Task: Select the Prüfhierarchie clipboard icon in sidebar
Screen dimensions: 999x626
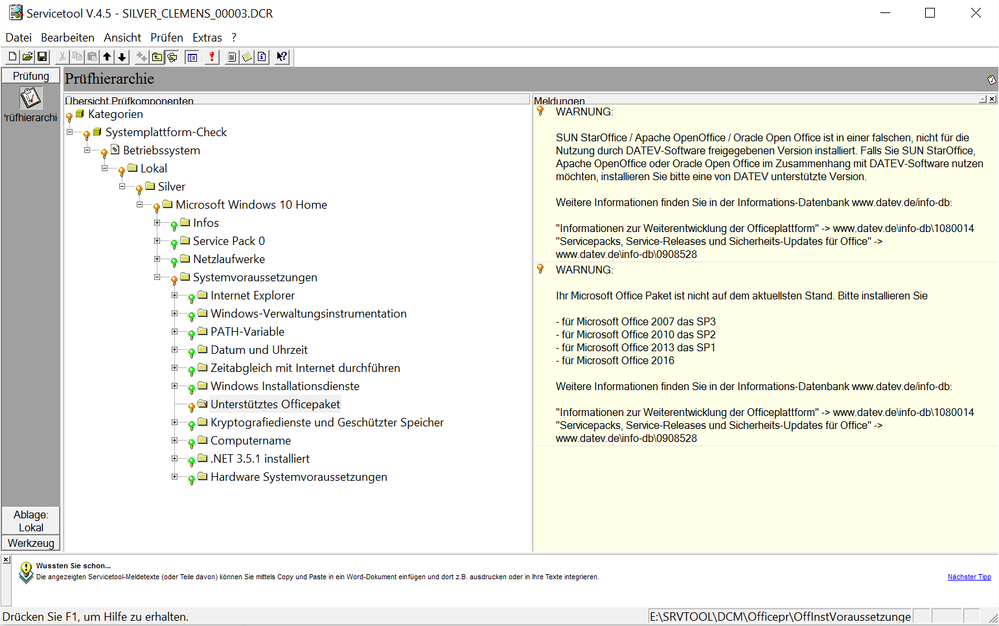Action: click(x=30, y=98)
